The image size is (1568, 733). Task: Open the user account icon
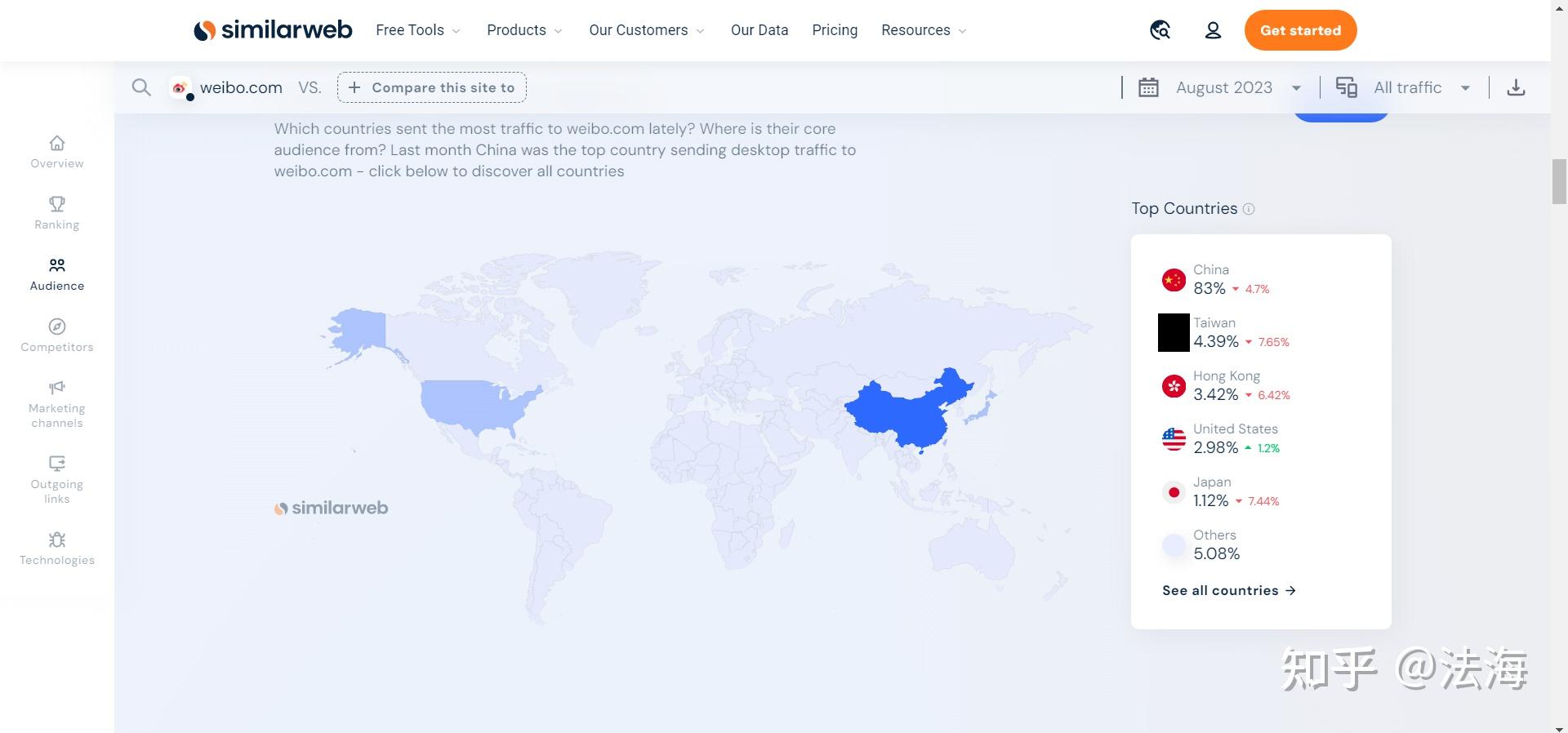(x=1213, y=30)
